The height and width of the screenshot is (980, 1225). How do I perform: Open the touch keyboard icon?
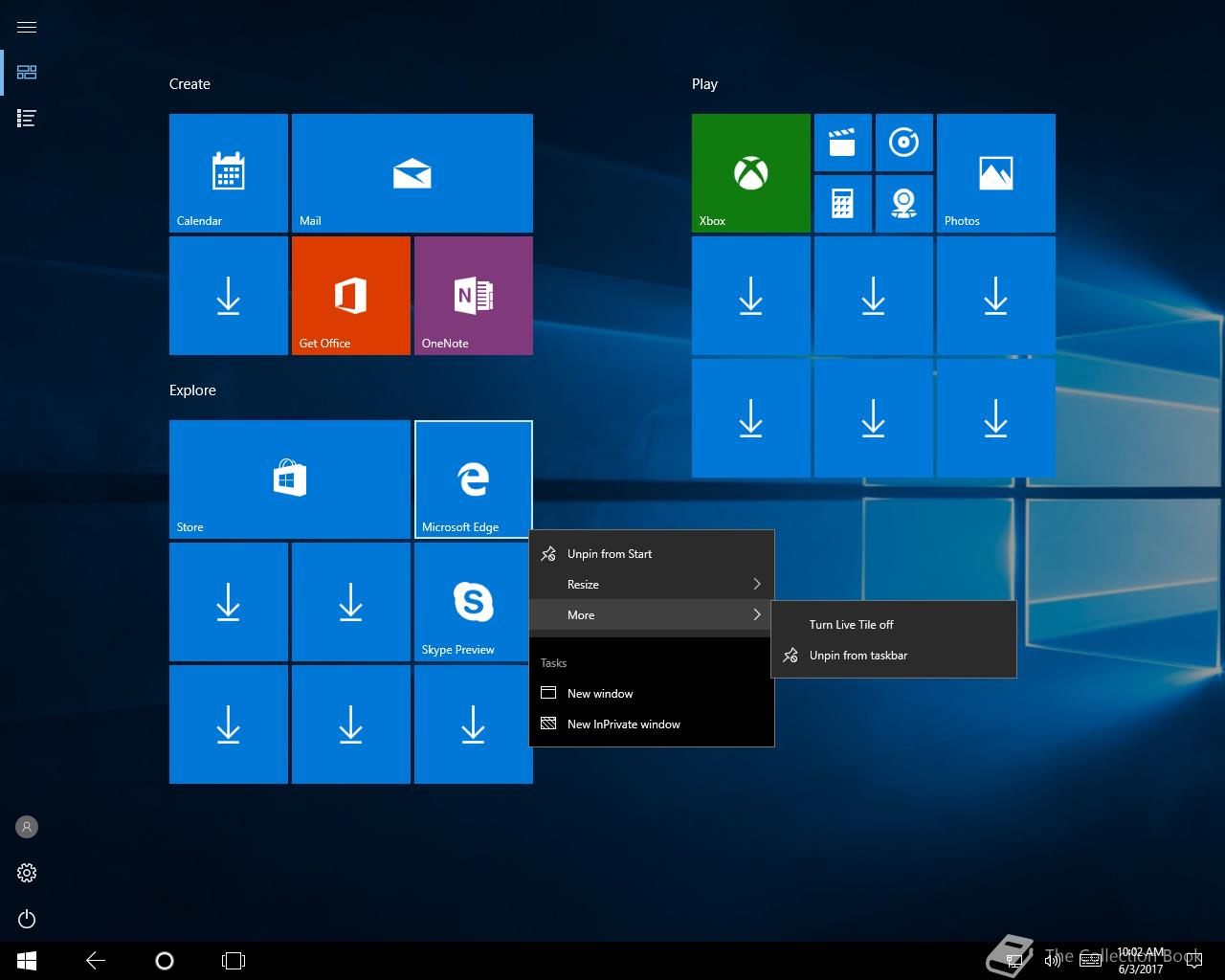(1090, 961)
